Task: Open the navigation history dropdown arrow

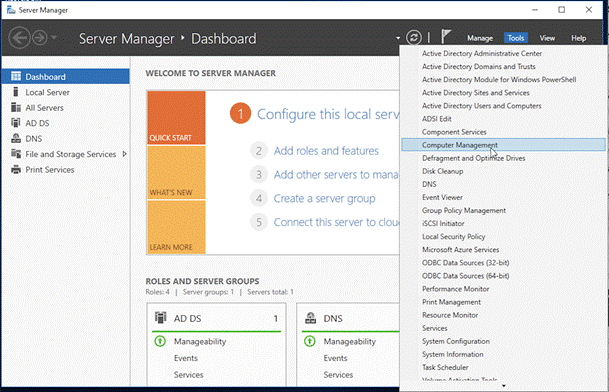Action: coord(54,37)
